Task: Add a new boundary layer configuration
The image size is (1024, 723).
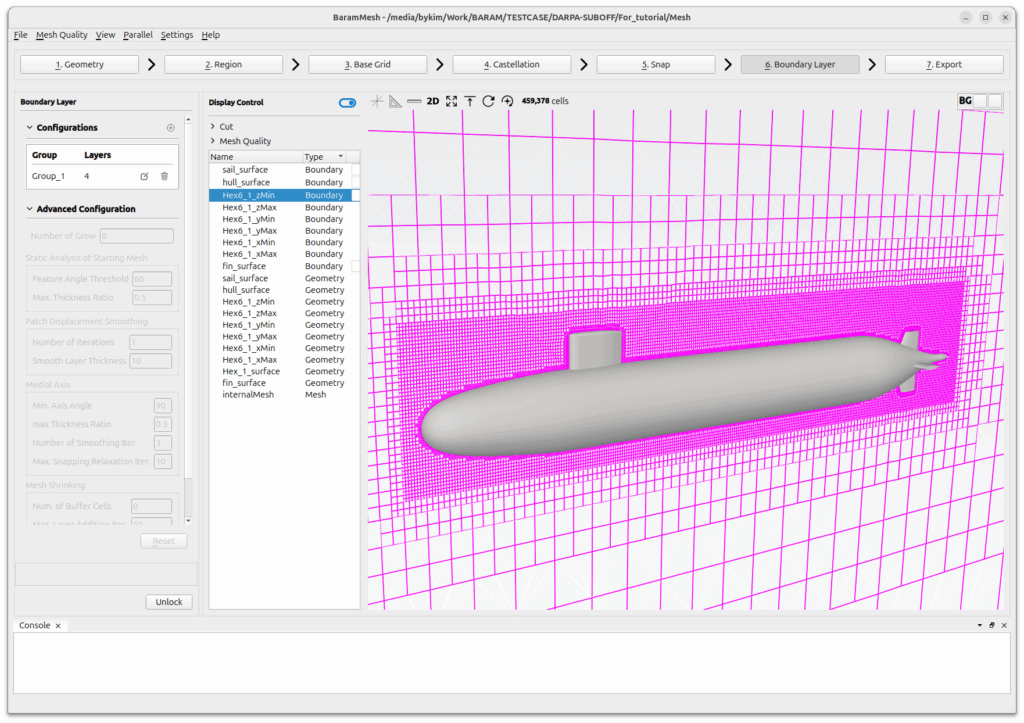Action: click(x=170, y=128)
